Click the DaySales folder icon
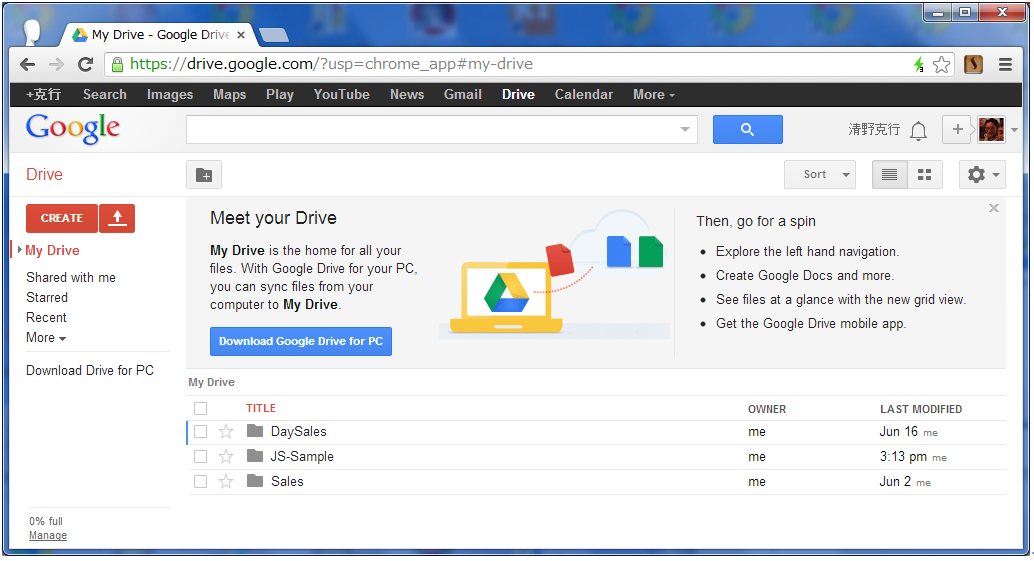This screenshot has width=1034, height=561. click(255, 431)
